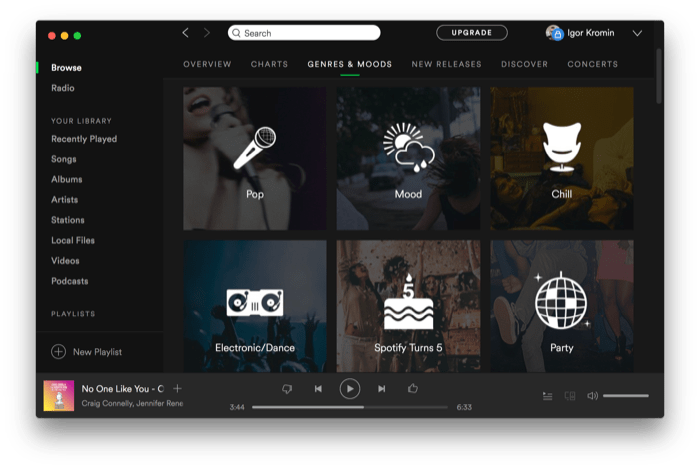The height and width of the screenshot is (469, 700).
Task: Go forward with the right arrow
Action: (x=206, y=33)
